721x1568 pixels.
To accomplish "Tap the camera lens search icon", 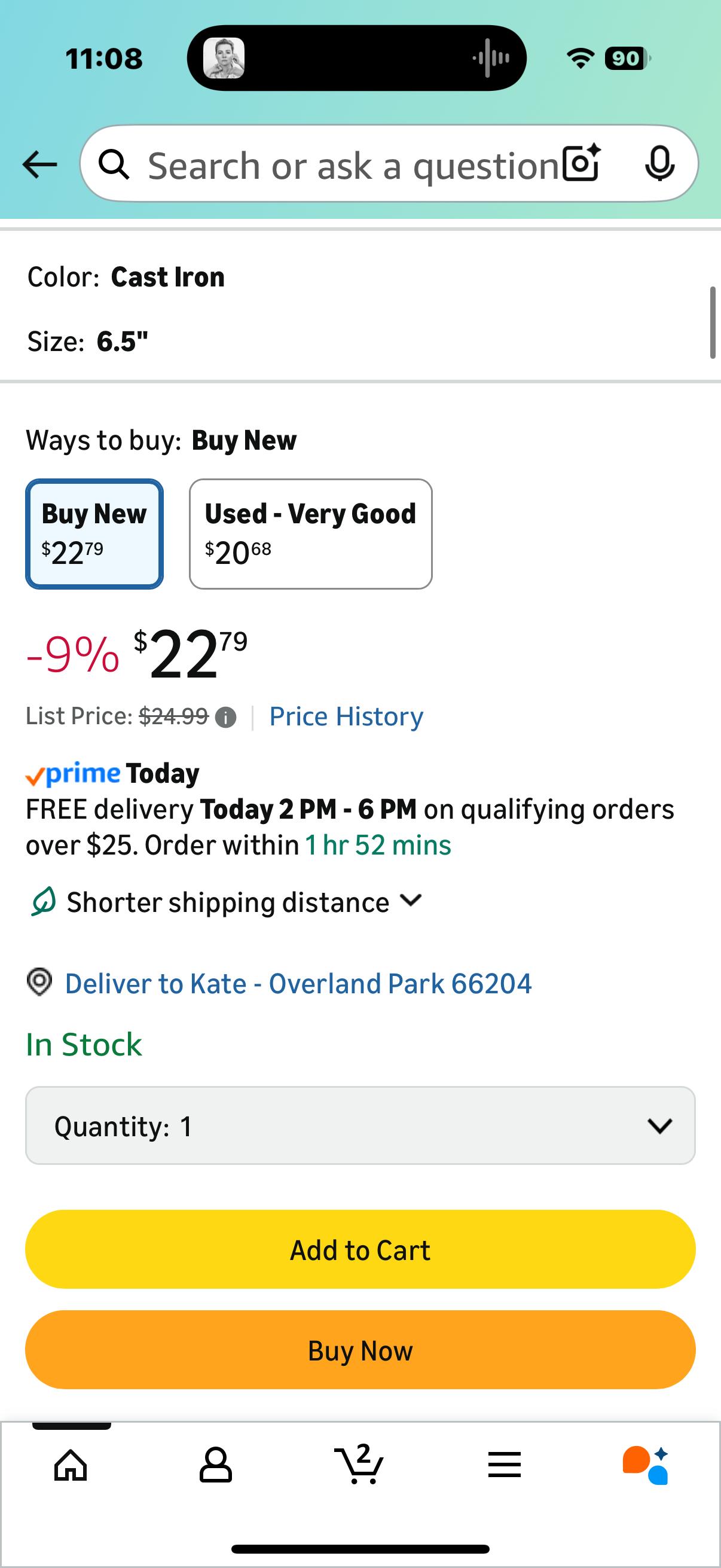I will [581, 163].
